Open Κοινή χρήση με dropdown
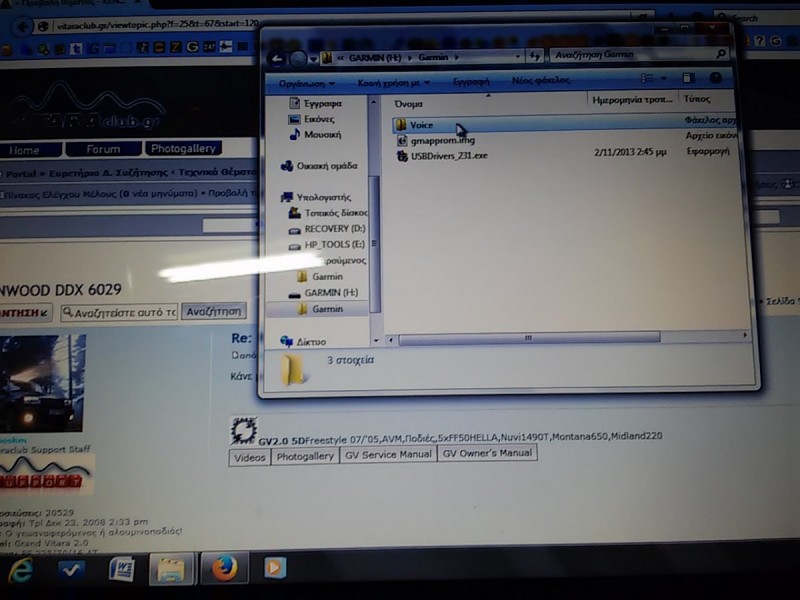Viewport: 800px width, 600px height. [393, 82]
